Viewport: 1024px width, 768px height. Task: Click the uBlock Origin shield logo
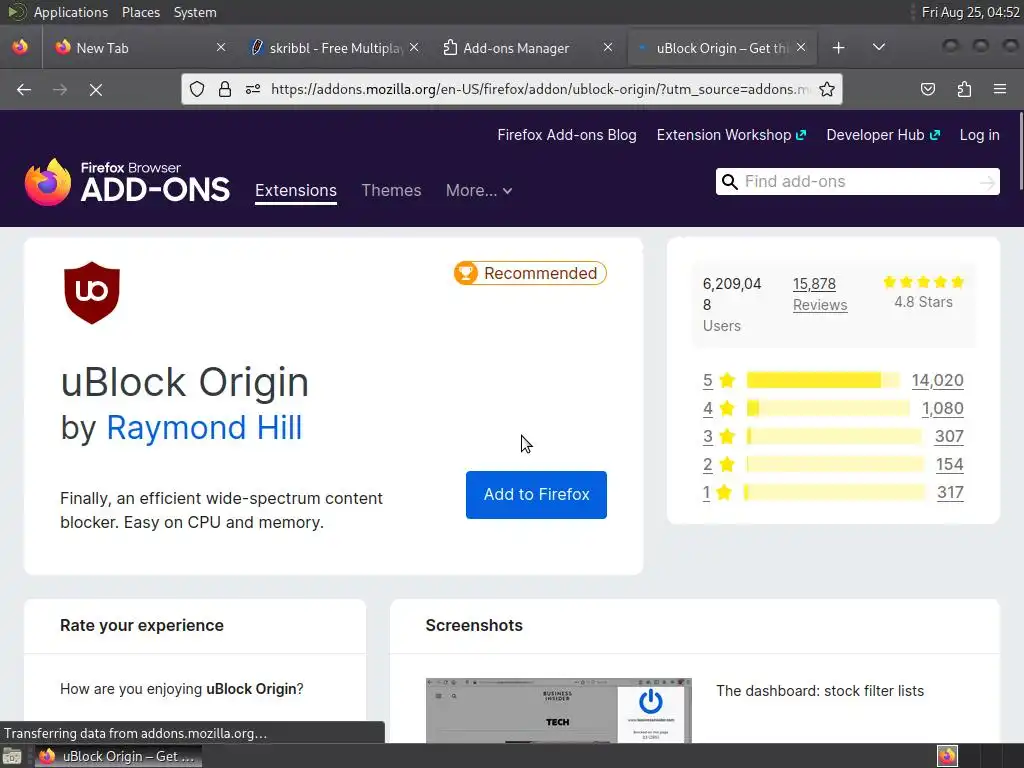pos(92,293)
